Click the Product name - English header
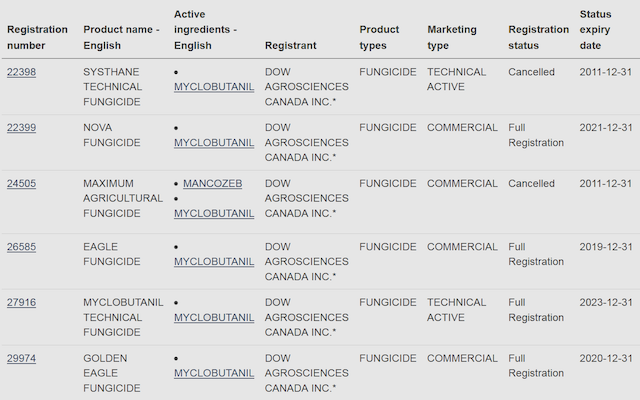 point(121,37)
